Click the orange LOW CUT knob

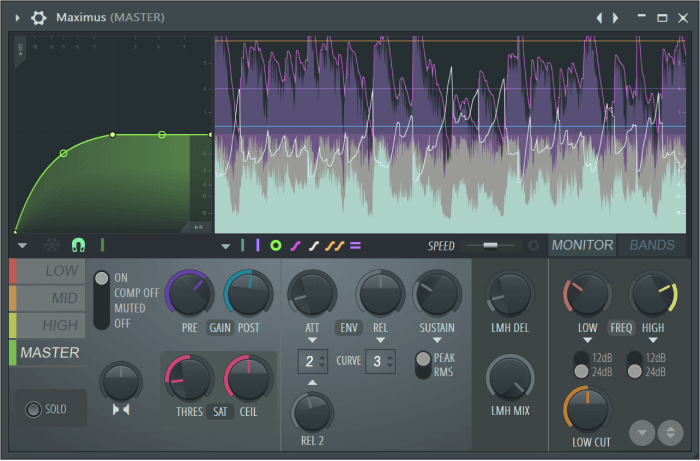point(588,410)
